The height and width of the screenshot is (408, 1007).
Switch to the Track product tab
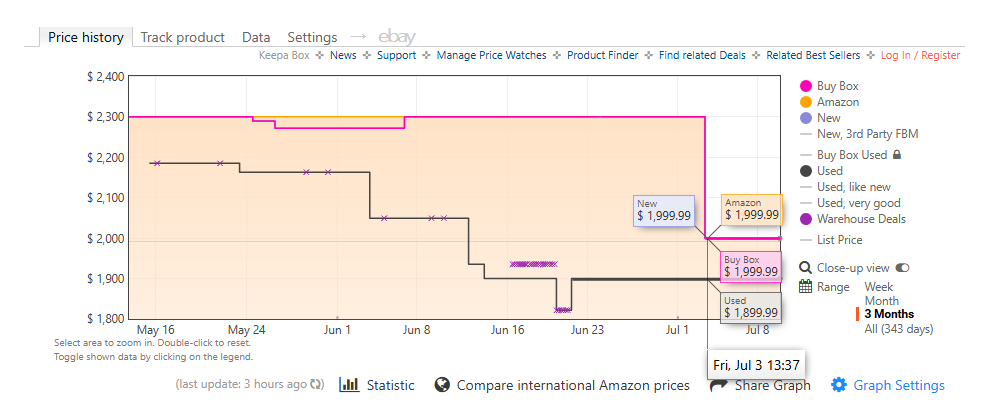pyautogui.click(x=182, y=37)
